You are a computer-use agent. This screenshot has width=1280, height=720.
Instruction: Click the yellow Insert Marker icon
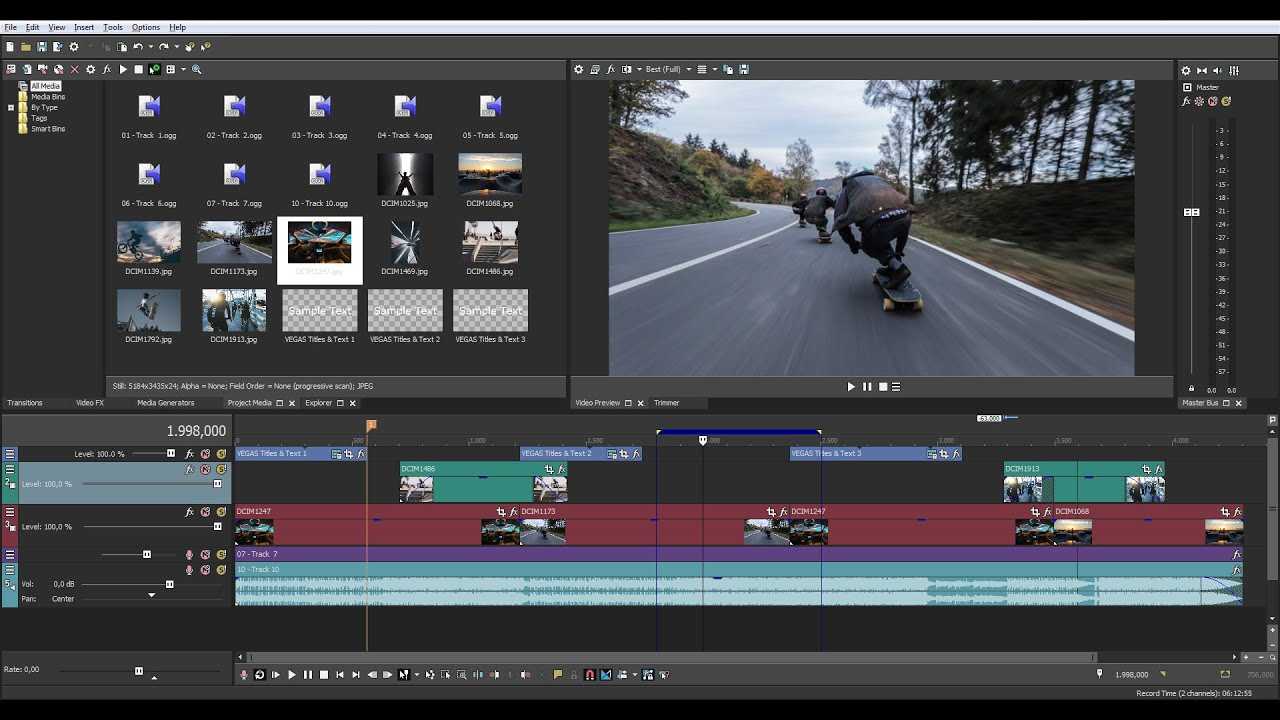click(558, 675)
